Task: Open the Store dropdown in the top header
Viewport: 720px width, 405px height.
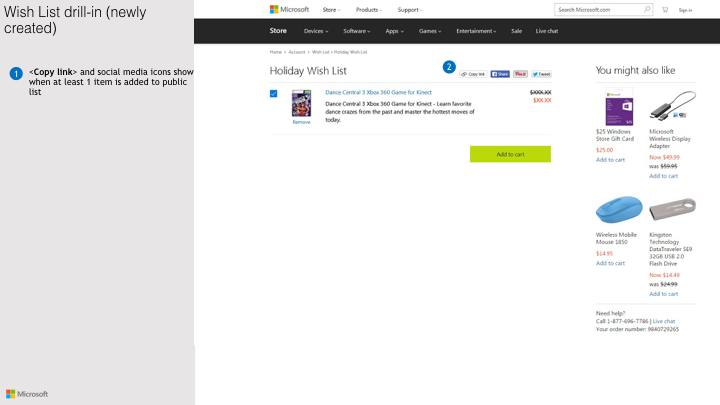Action: point(331,10)
